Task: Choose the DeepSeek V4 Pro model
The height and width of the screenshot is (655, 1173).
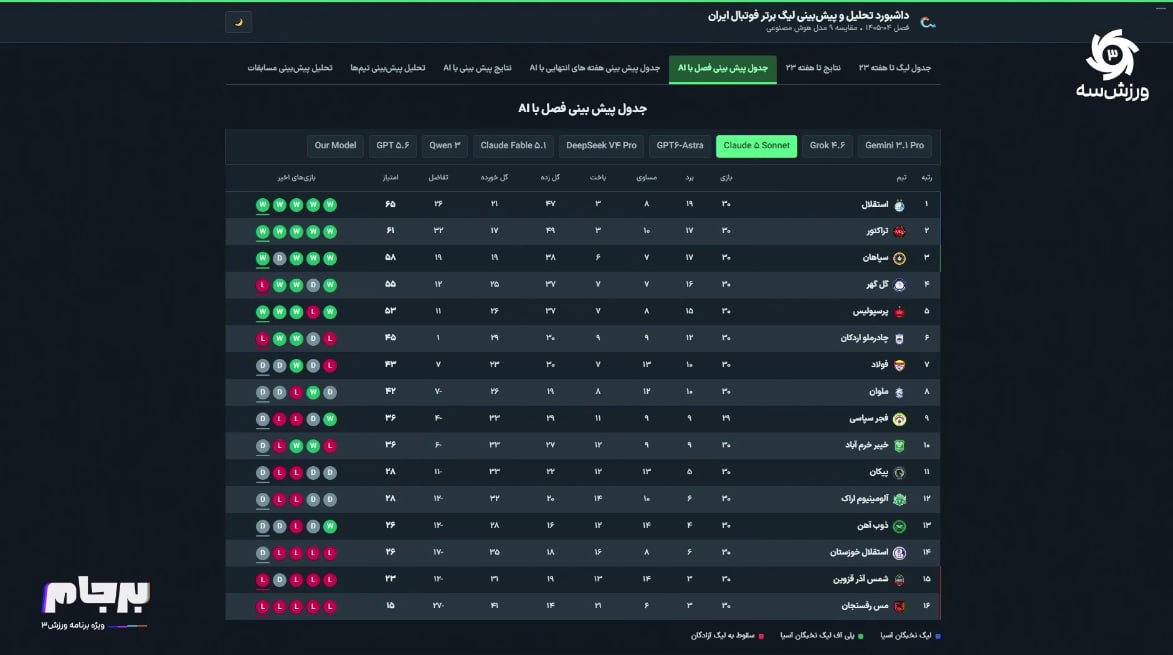Action: pos(601,146)
